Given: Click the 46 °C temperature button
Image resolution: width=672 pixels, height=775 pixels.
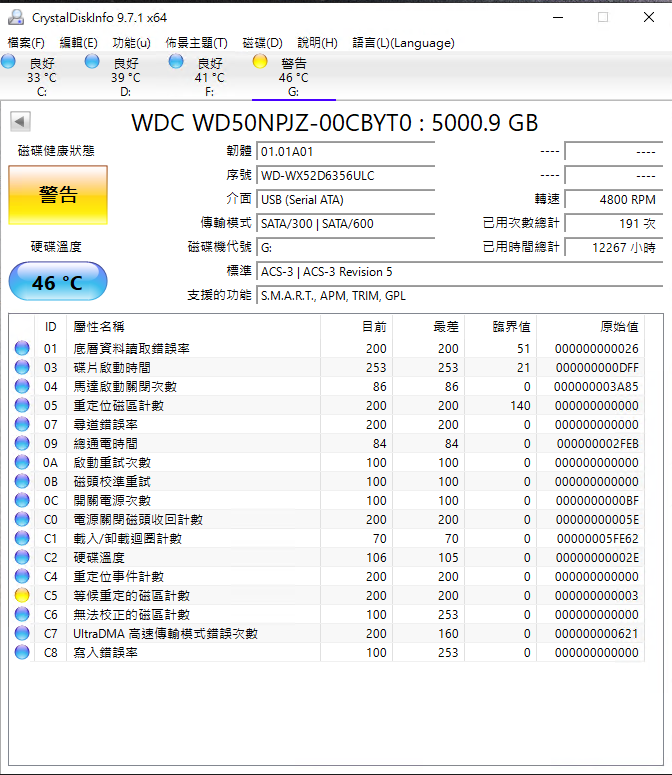Looking at the screenshot, I should click(57, 282).
